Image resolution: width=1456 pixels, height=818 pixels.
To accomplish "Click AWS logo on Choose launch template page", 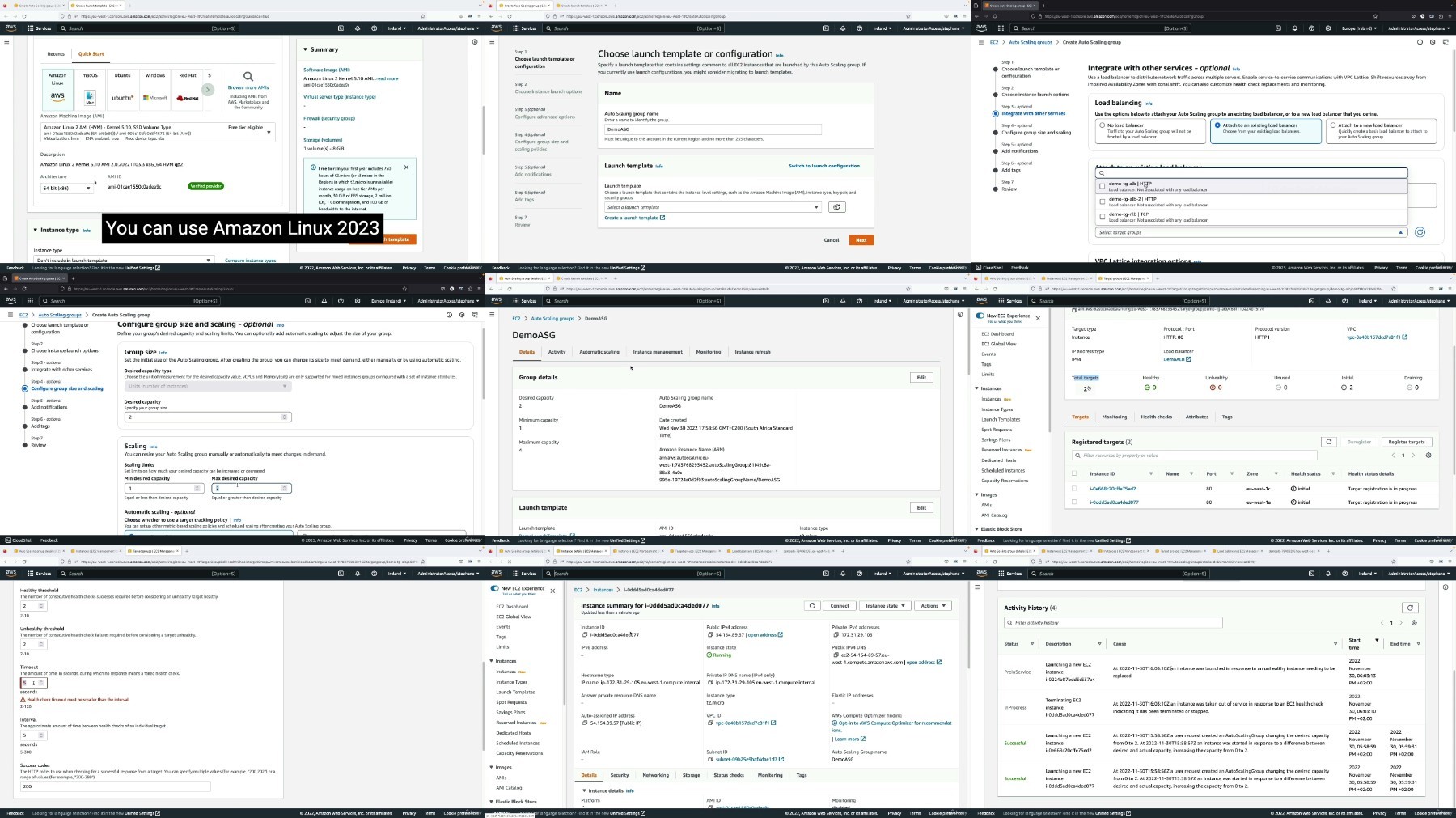I will tap(496, 28).
